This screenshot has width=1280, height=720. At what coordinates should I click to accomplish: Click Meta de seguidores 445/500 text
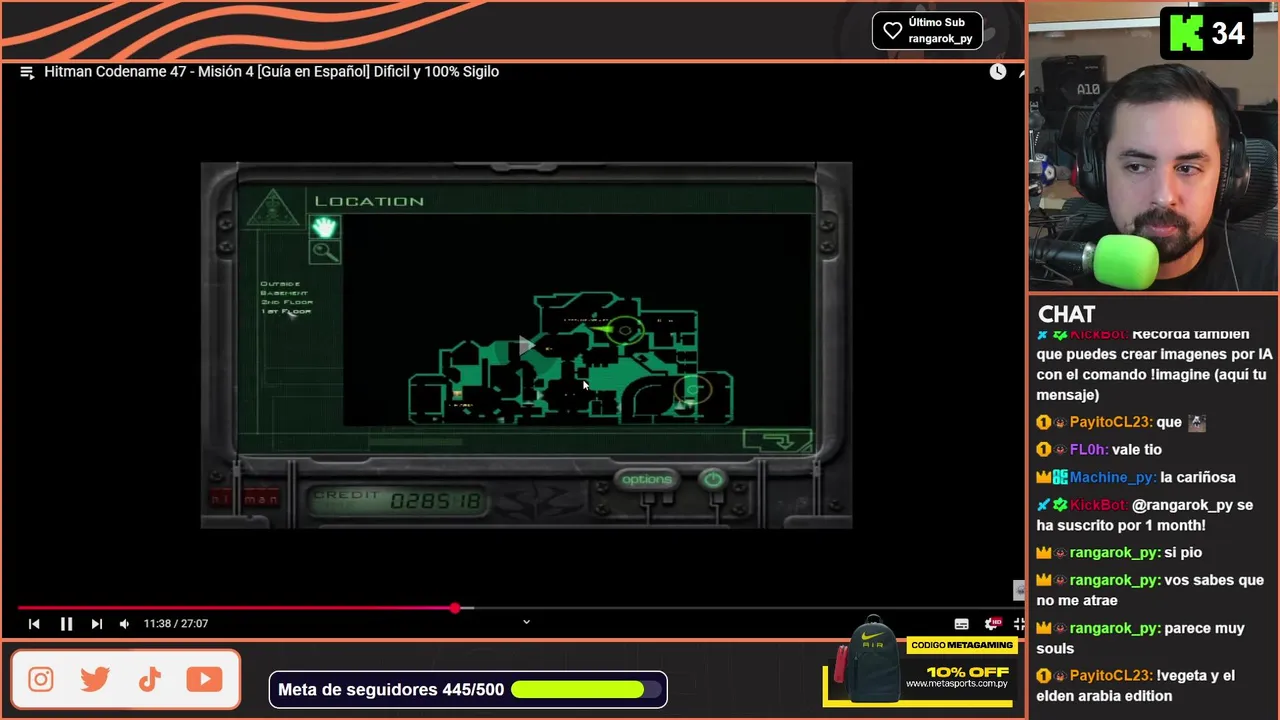coord(391,690)
